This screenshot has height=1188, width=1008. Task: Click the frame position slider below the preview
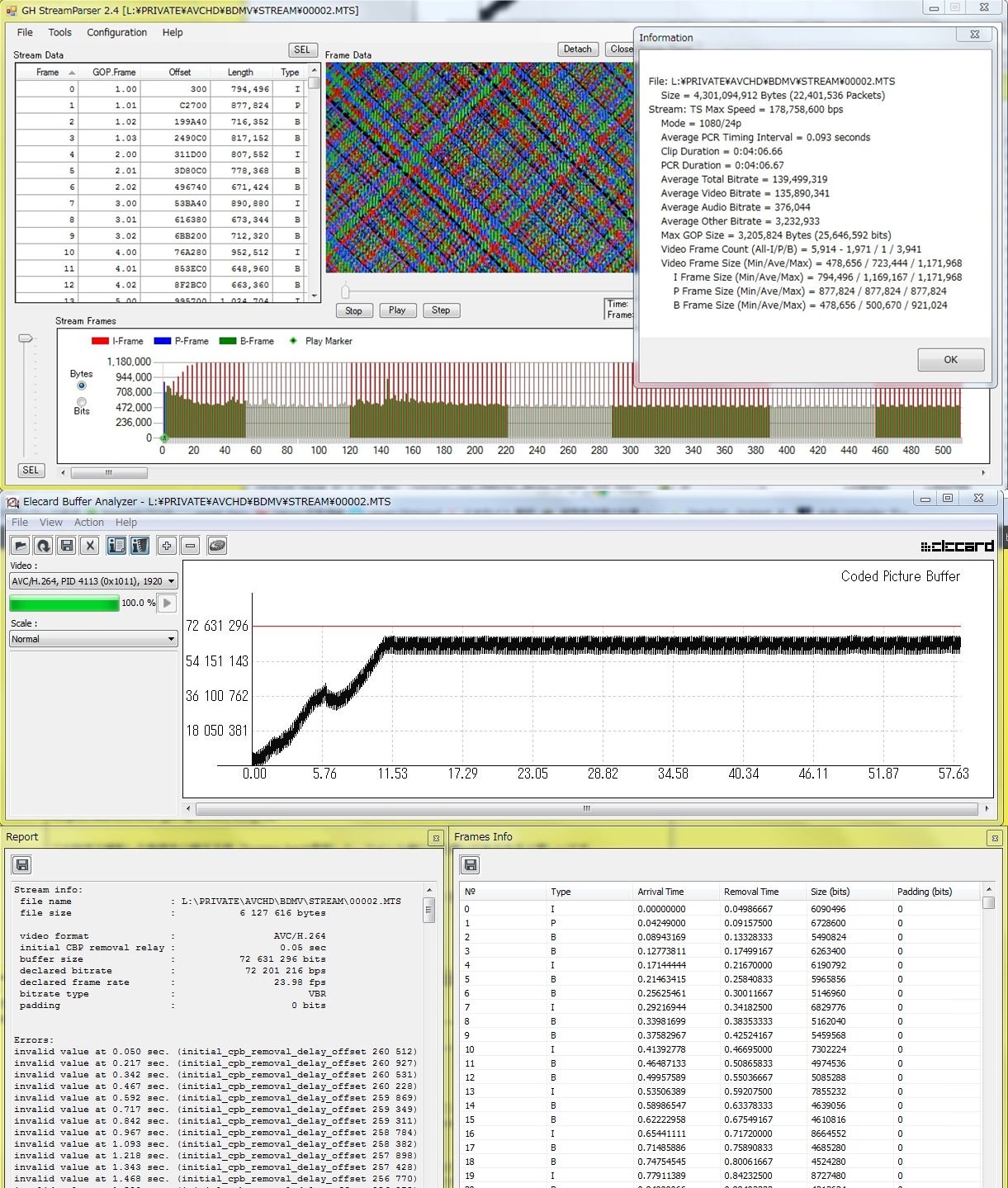coord(345,291)
